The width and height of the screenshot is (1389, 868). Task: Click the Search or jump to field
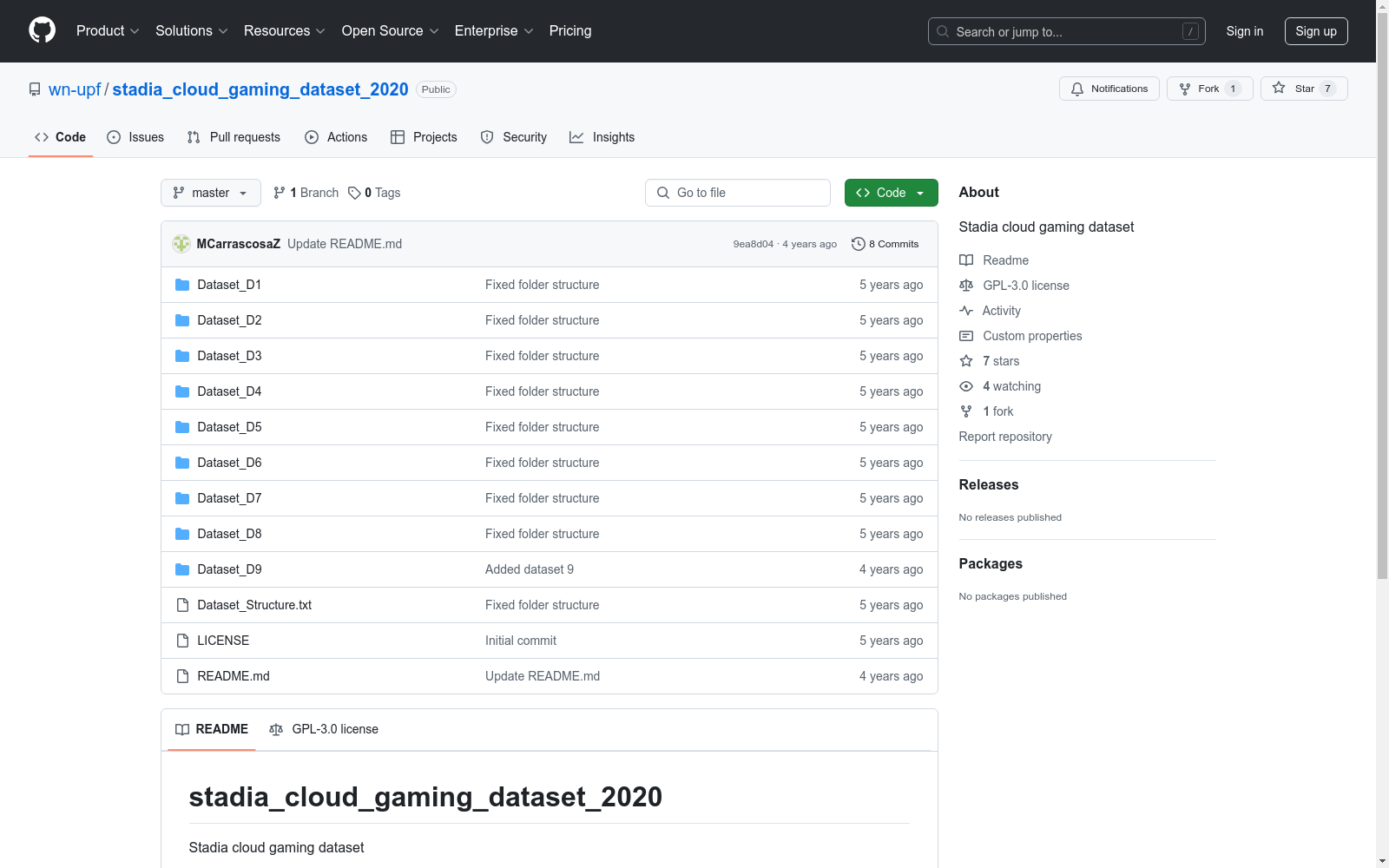click(x=1067, y=31)
